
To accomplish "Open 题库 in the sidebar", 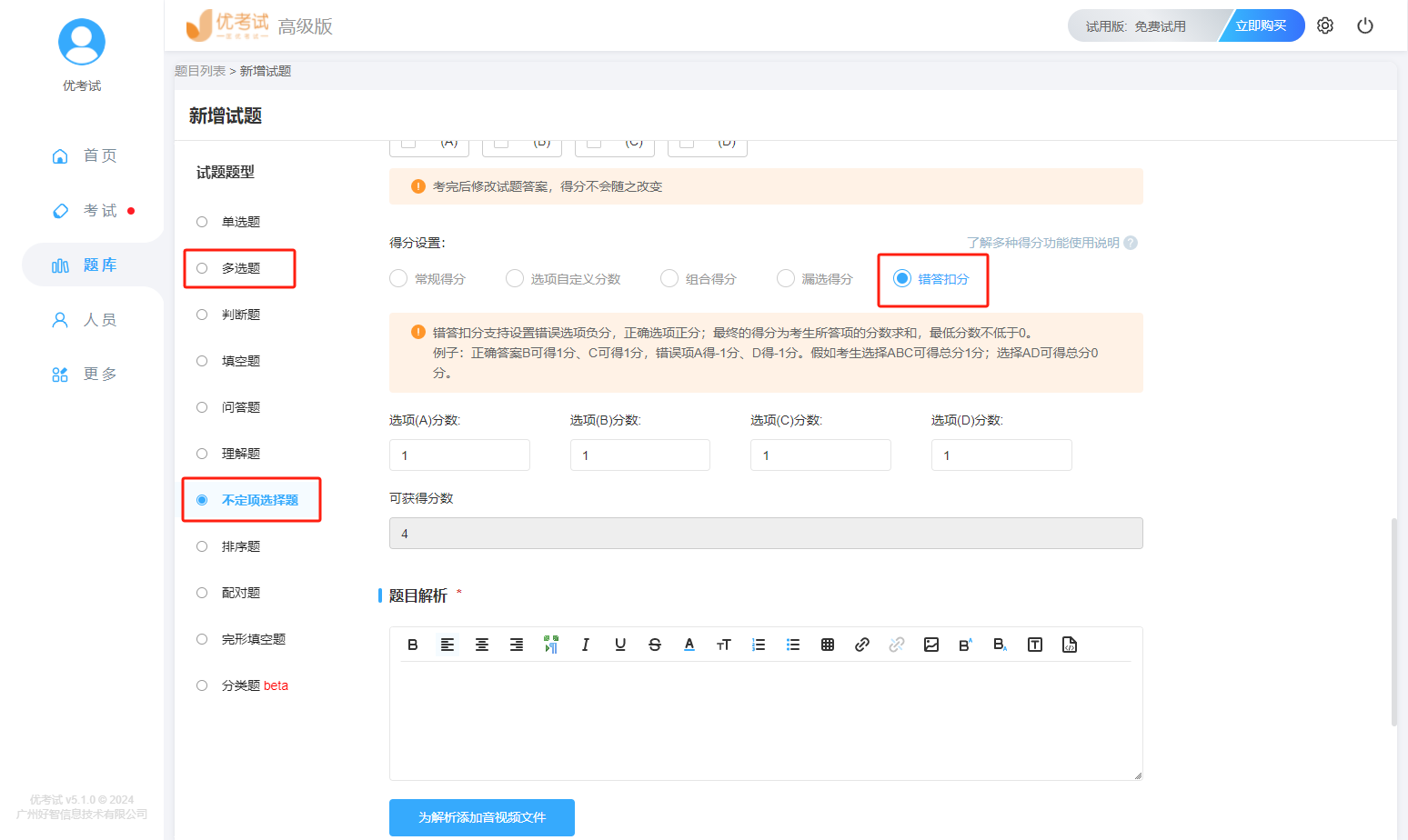I will [85, 265].
